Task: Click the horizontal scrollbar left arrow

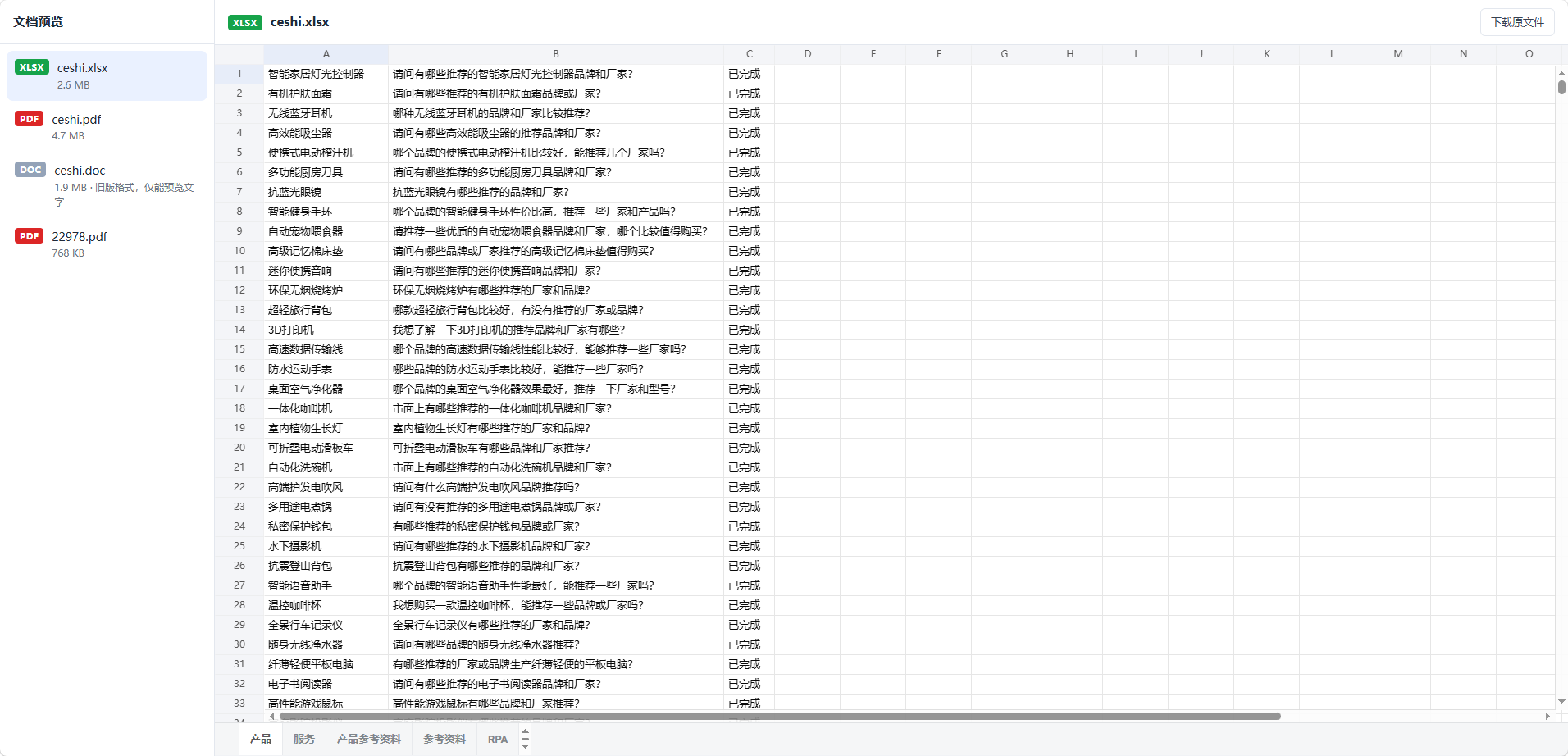Action: (272, 716)
